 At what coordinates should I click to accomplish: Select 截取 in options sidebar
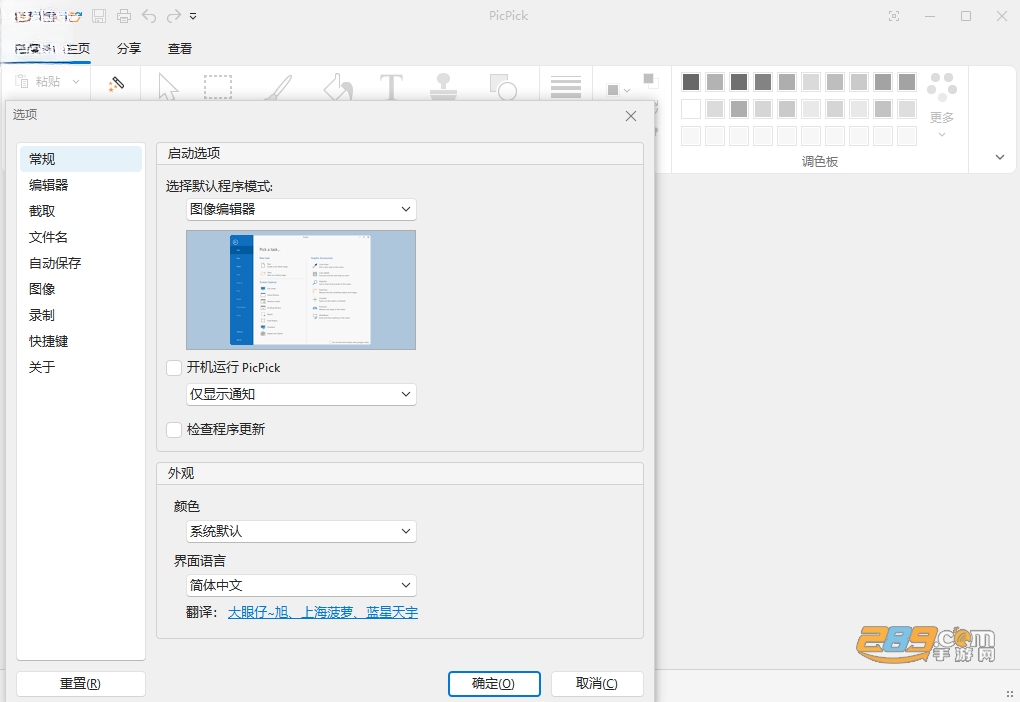click(x=81, y=211)
